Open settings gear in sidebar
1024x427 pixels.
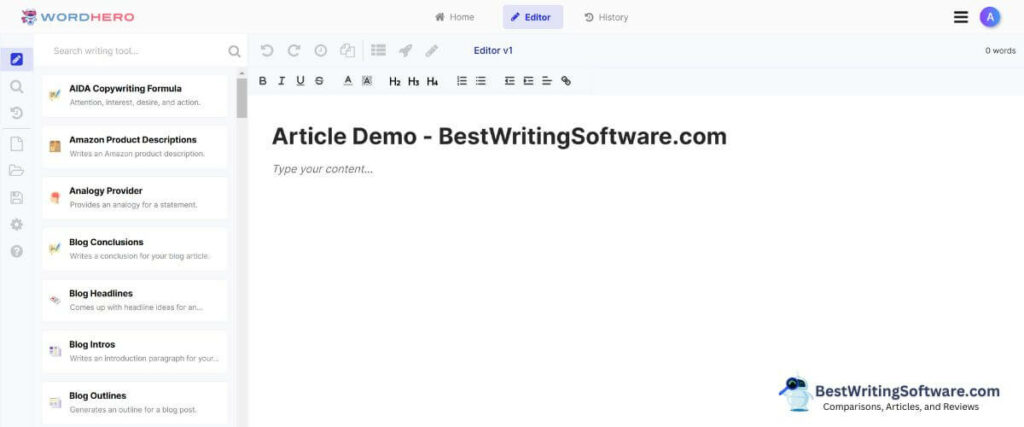(x=17, y=225)
